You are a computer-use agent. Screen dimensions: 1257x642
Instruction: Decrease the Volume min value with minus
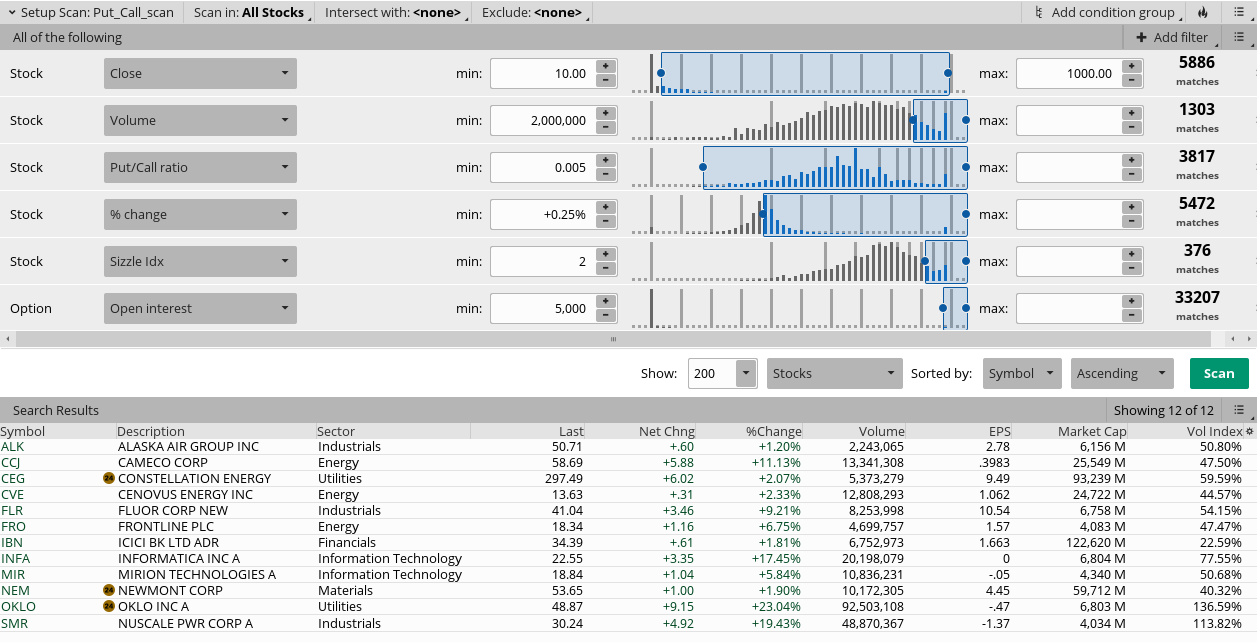click(x=605, y=127)
